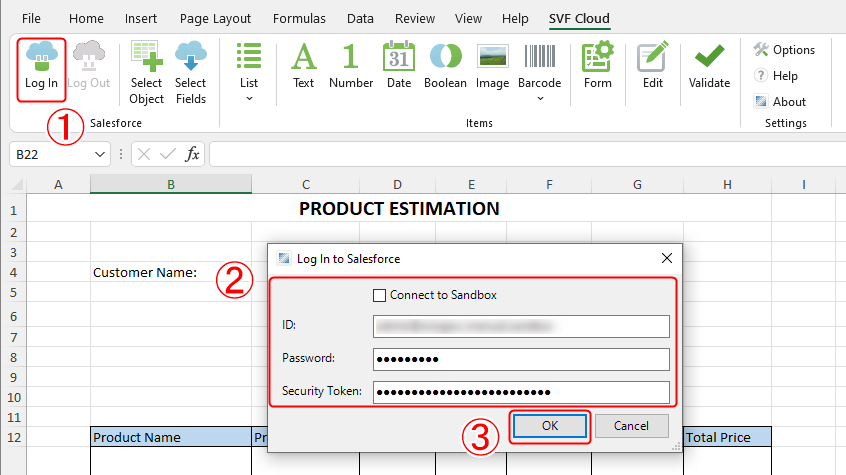Viewport: 846px width, 475px height.
Task: Click the Insert Function fx icon
Action: point(192,154)
